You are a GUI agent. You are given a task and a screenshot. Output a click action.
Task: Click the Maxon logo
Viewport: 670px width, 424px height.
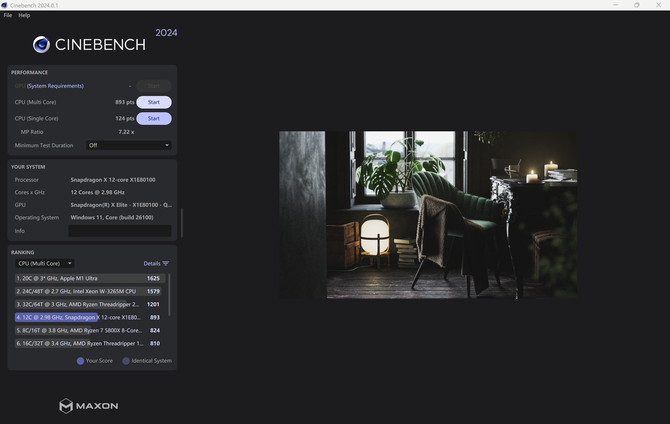click(x=88, y=406)
